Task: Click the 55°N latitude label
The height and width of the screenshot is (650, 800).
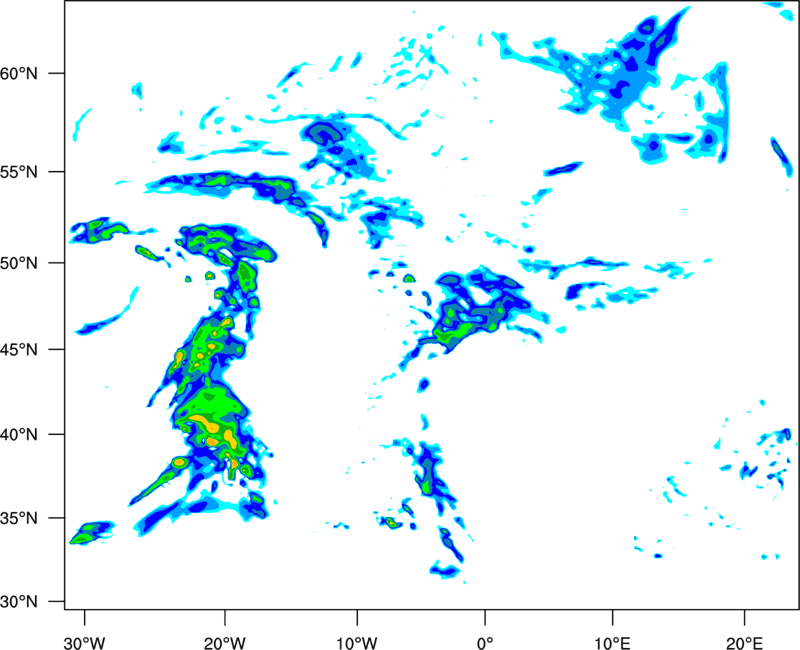Action: point(19,172)
